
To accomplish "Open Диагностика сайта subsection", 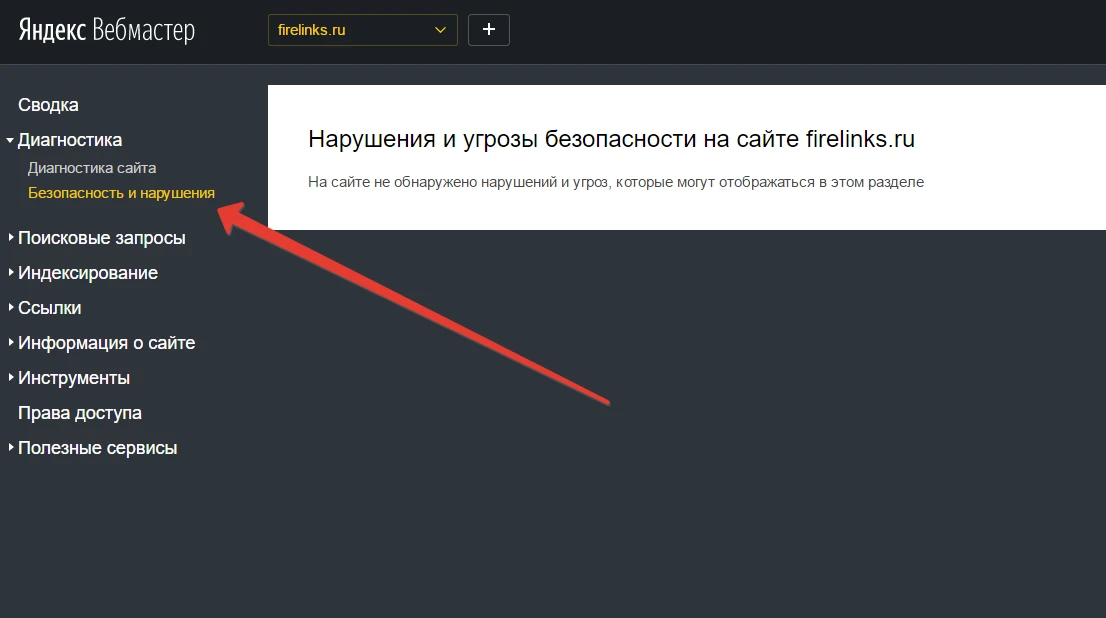I will coord(92,168).
